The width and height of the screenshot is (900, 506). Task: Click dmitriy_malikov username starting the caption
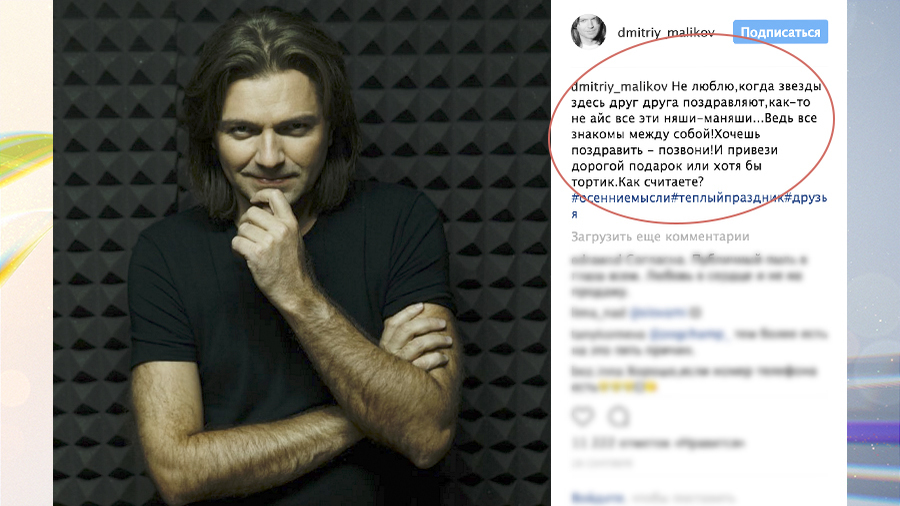pos(619,87)
